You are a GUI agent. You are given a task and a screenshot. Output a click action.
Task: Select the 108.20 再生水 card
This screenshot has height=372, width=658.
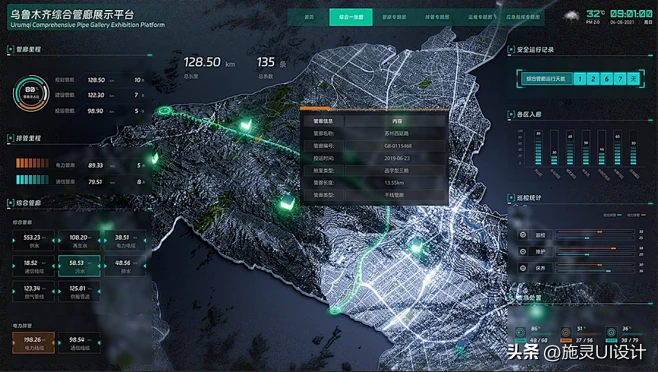tap(79, 241)
